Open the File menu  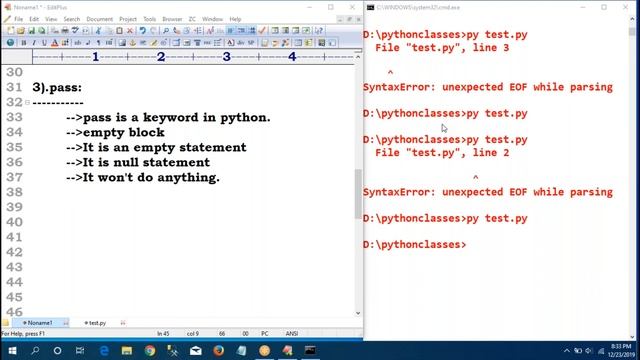tap(19, 19)
